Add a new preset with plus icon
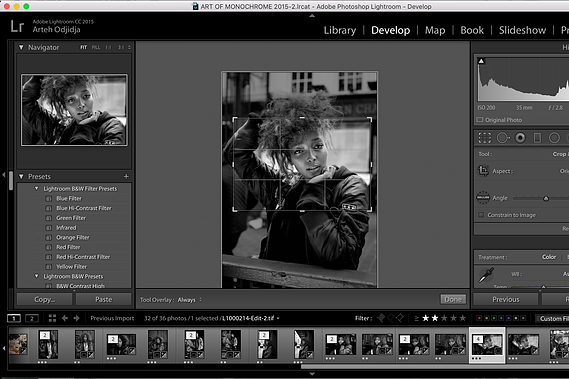The image size is (569, 379). (126, 176)
